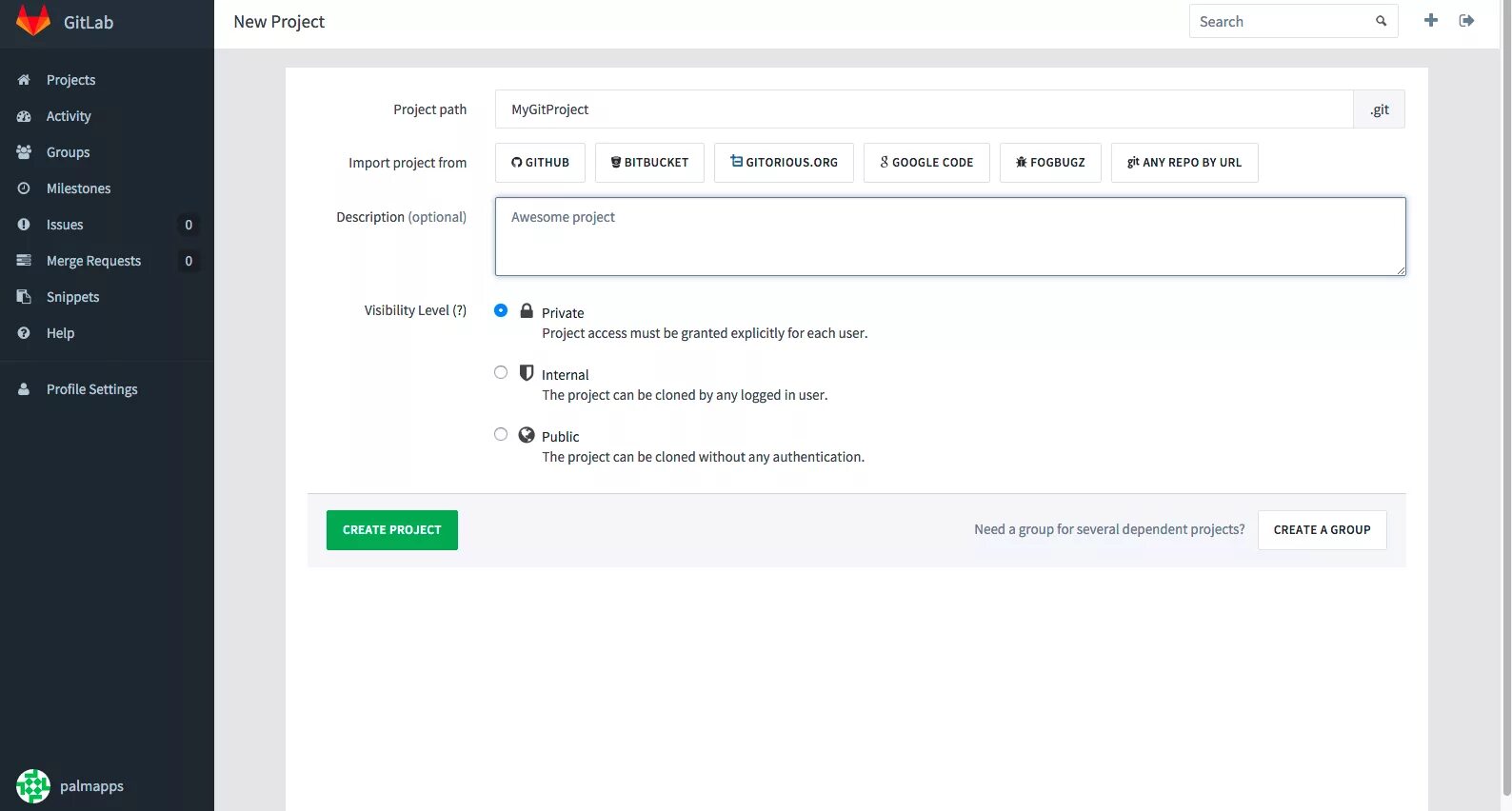The height and width of the screenshot is (811, 1512).
Task: Select the Public visibility radio button
Action: coord(501,434)
